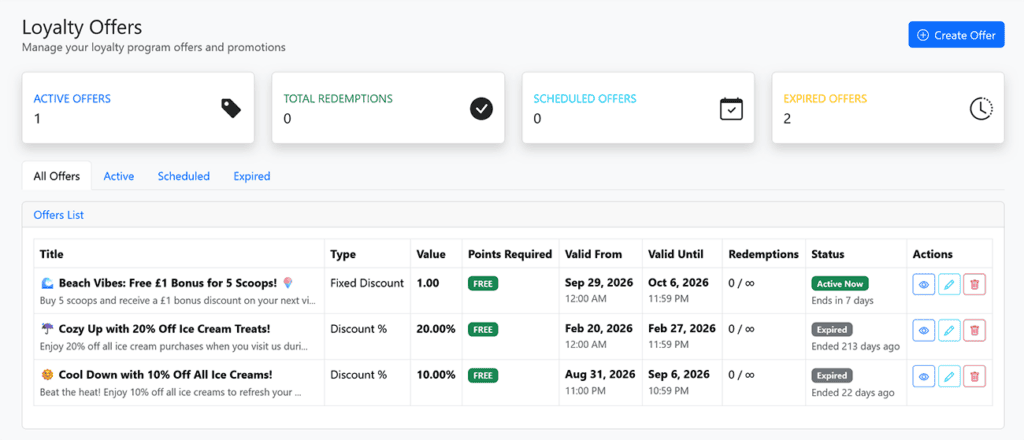Click the Active Now status badge
This screenshot has width=1024, height=440.
point(840,284)
